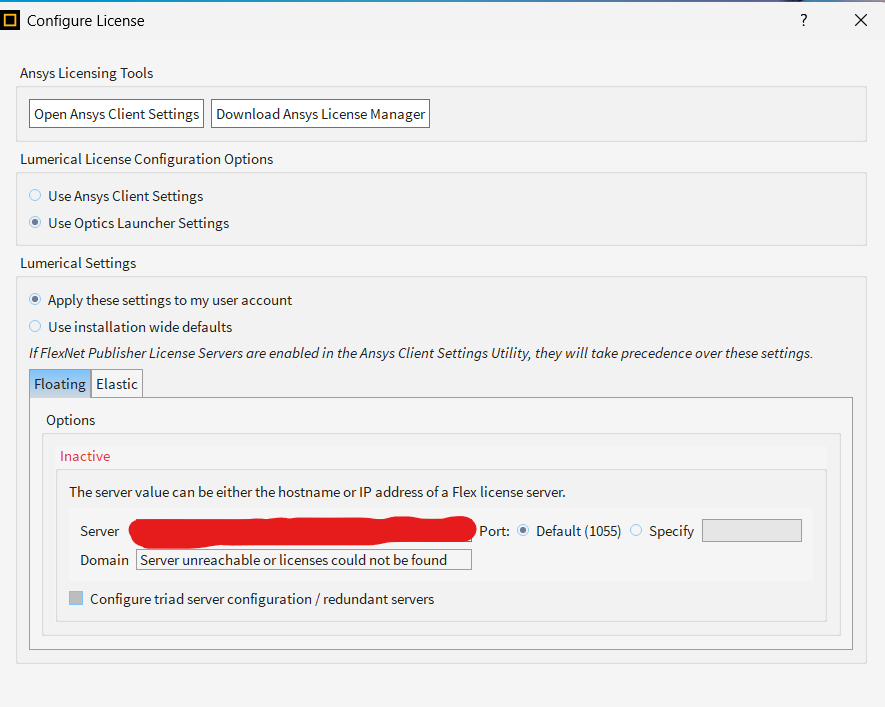
Task: Select Use Optics Launcher Settings option
Action: 36,223
